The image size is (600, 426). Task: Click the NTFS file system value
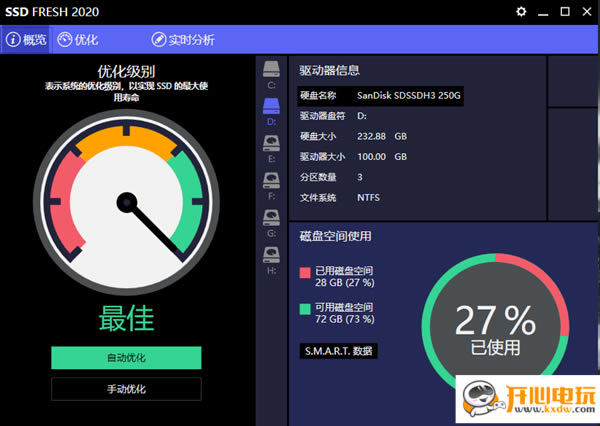tap(368, 197)
